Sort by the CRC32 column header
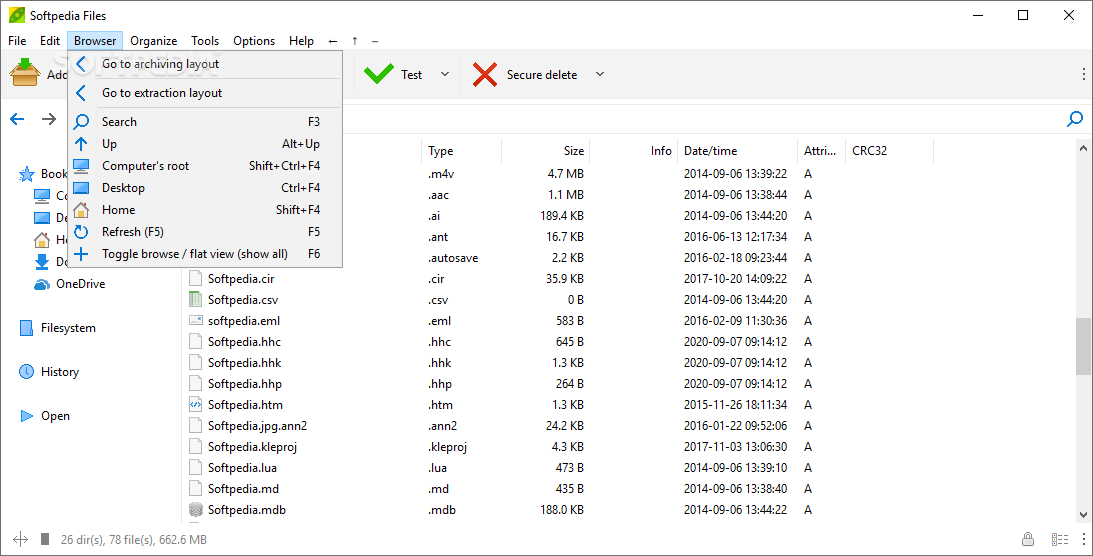Screen dimensions: 1093x556 point(889,150)
